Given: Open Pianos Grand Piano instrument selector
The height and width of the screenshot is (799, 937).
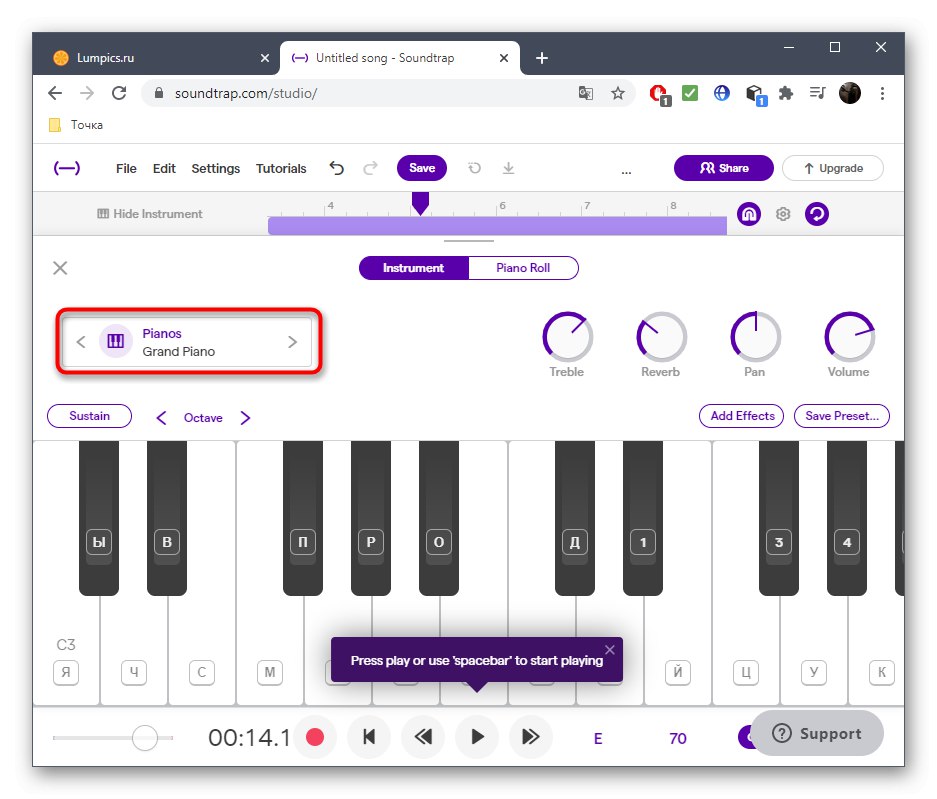Looking at the screenshot, I should pos(187,342).
